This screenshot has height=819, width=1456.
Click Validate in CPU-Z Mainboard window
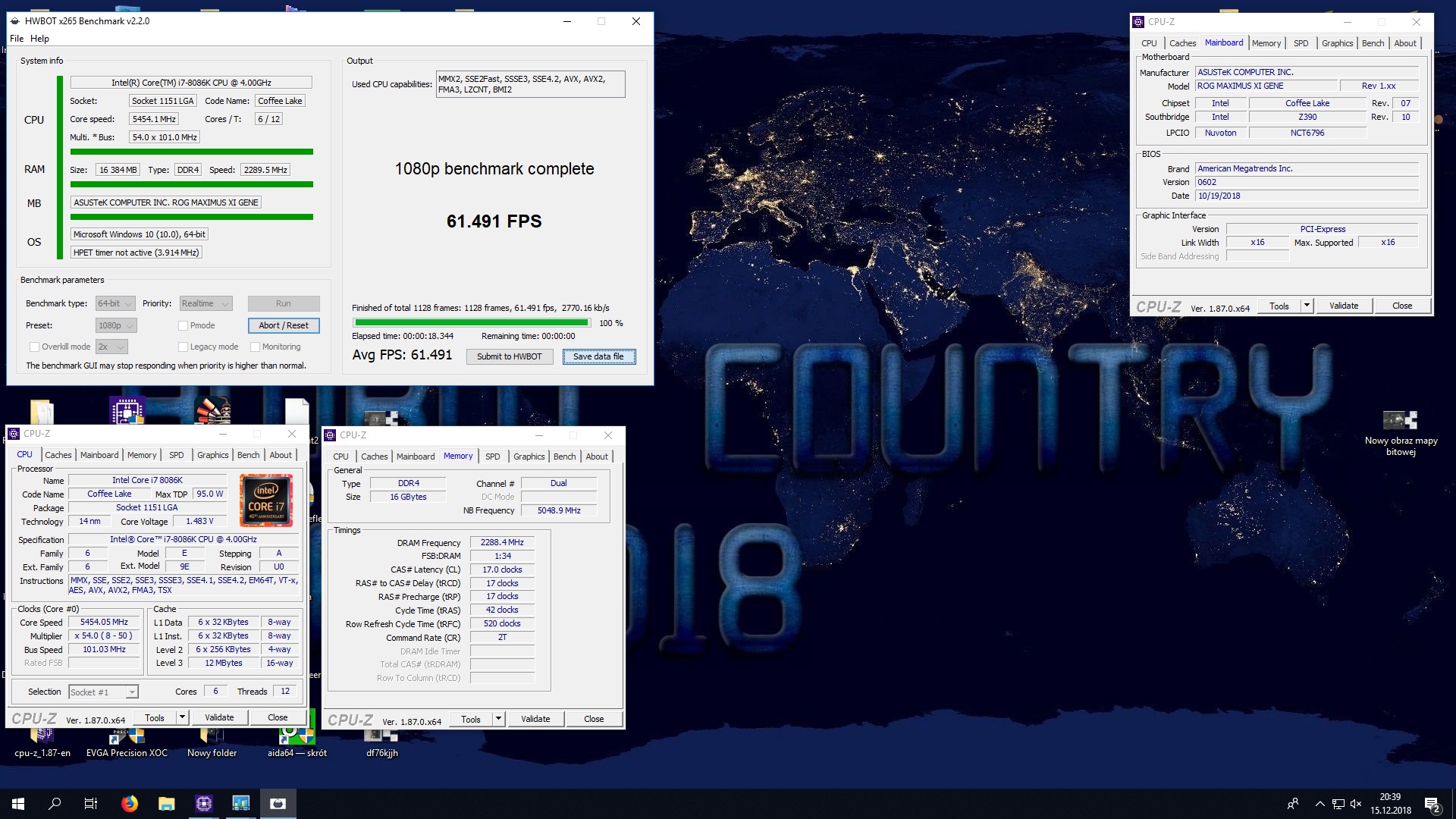[x=1344, y=306]
